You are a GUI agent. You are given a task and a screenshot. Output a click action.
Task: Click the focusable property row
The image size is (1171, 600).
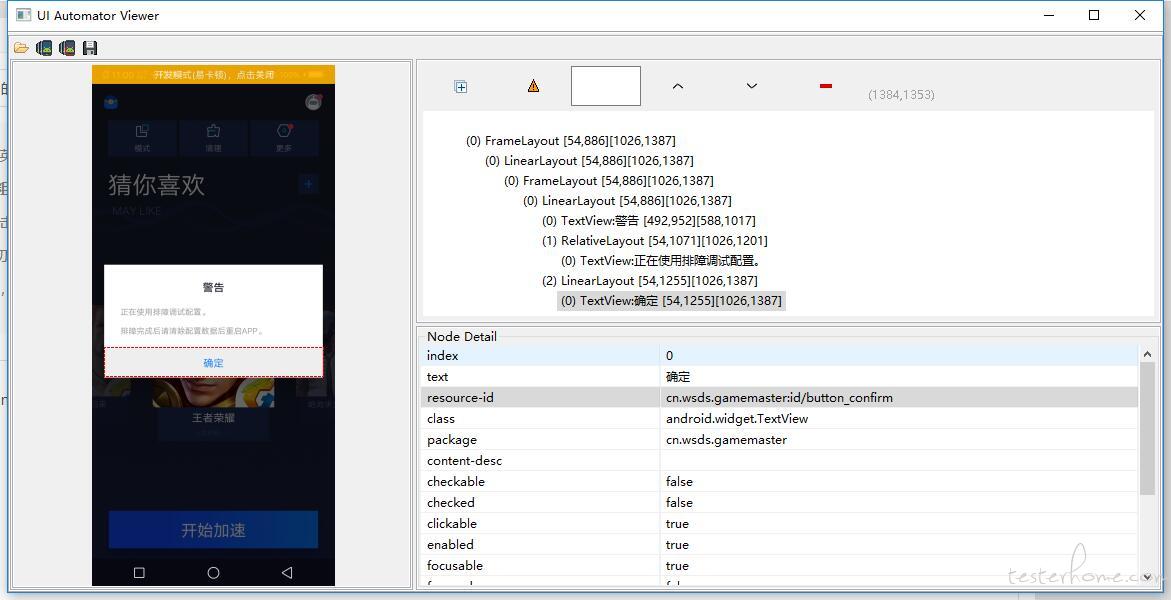(x=780, y=565)
